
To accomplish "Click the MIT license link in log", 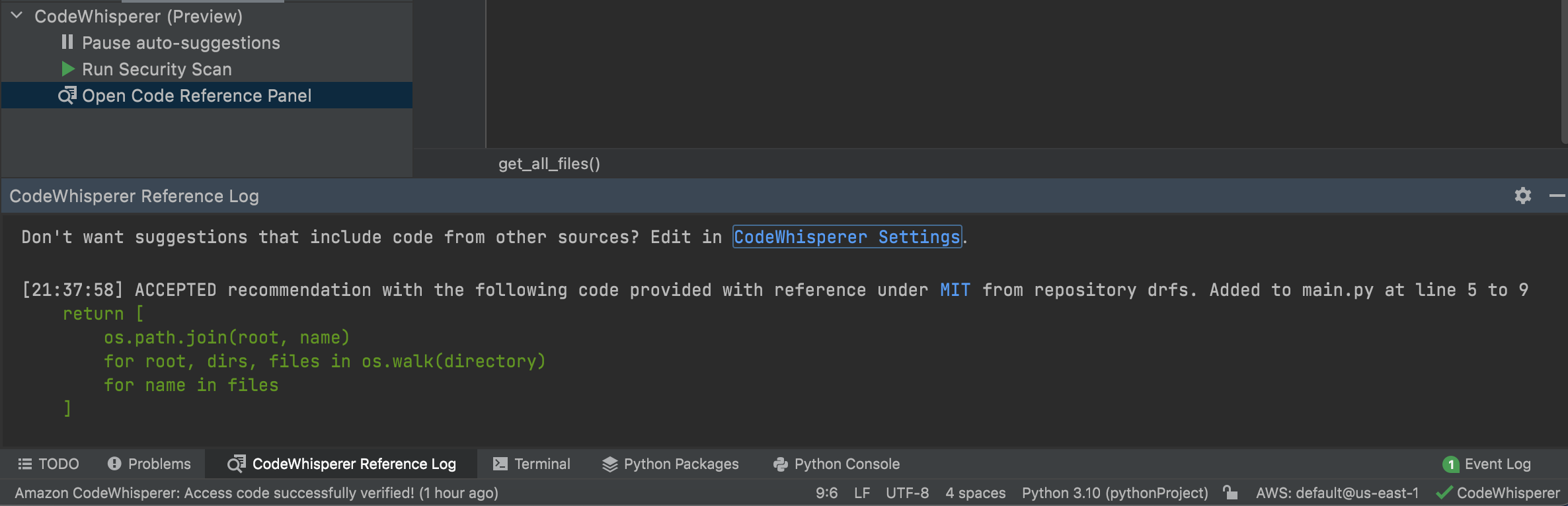I will (x=955, y=290).
